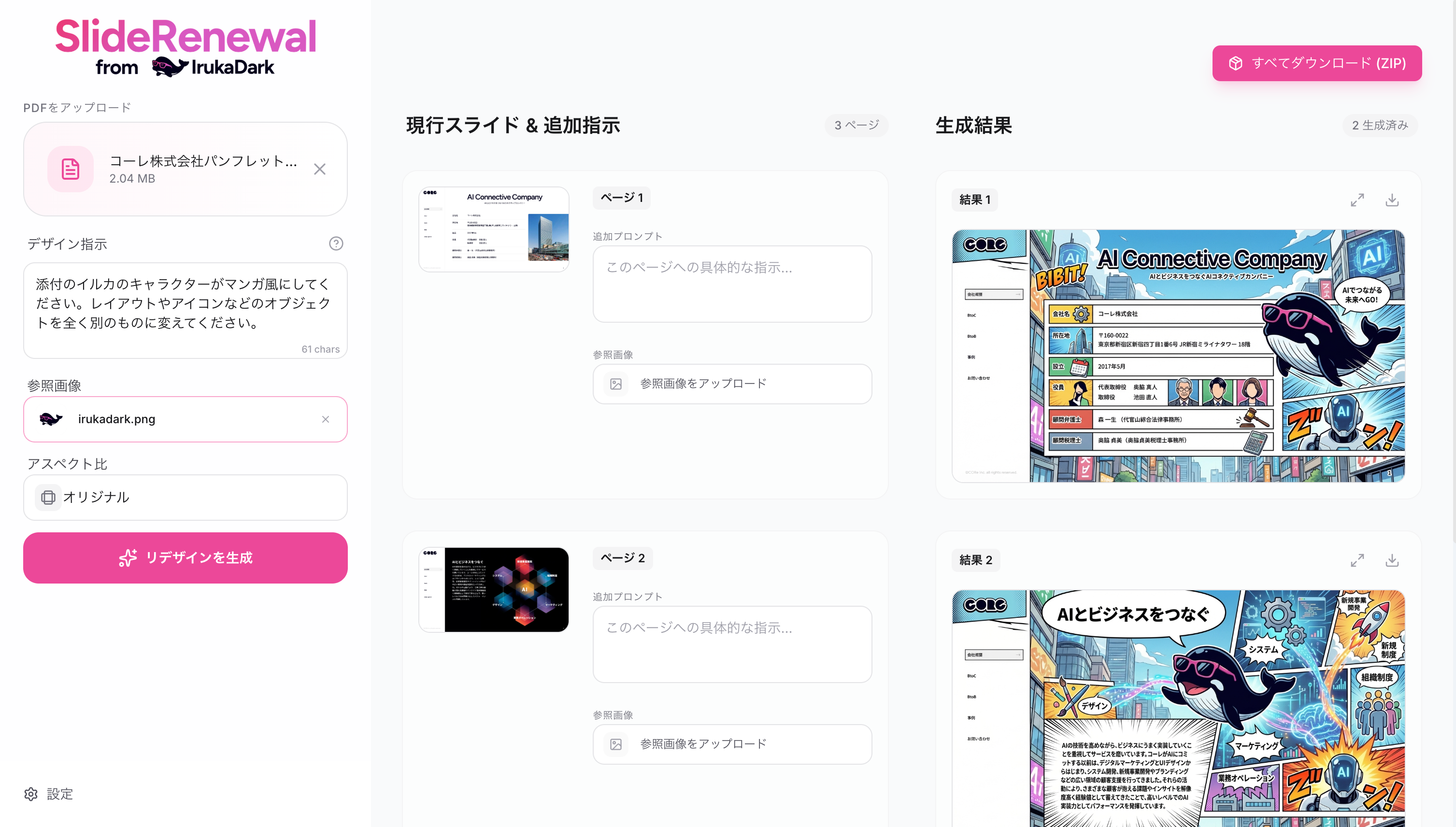Screen dimensions: 1456x827
Task: Download result 1 image
Action: (1392, 200)
